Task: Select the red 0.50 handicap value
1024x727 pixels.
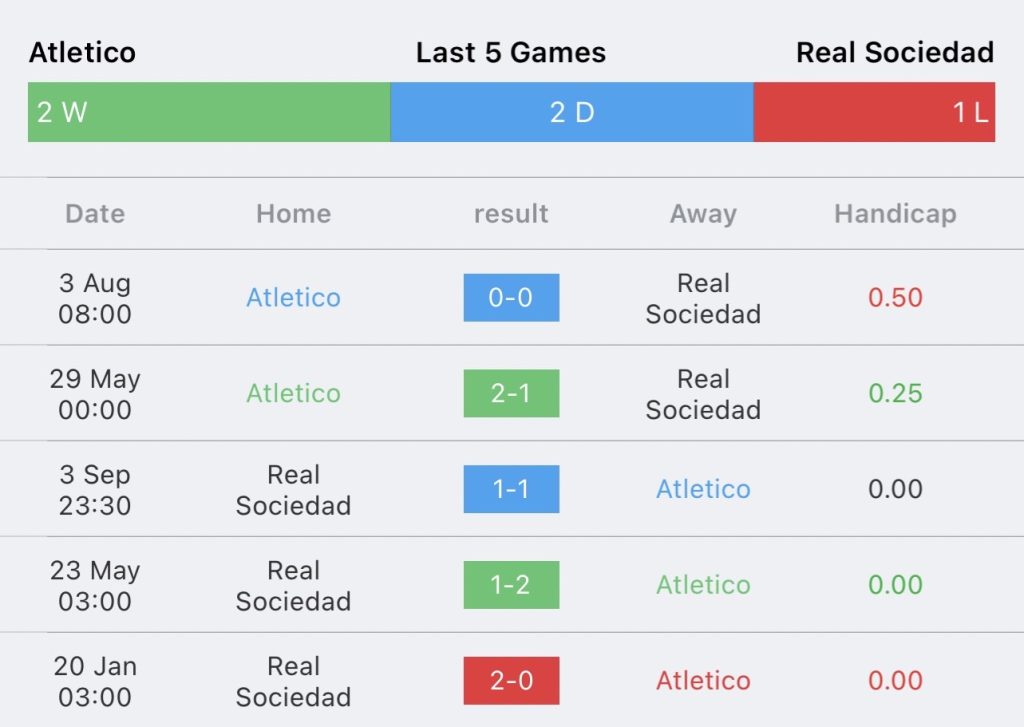Action: pyautogui.click(x=895, y=297)
